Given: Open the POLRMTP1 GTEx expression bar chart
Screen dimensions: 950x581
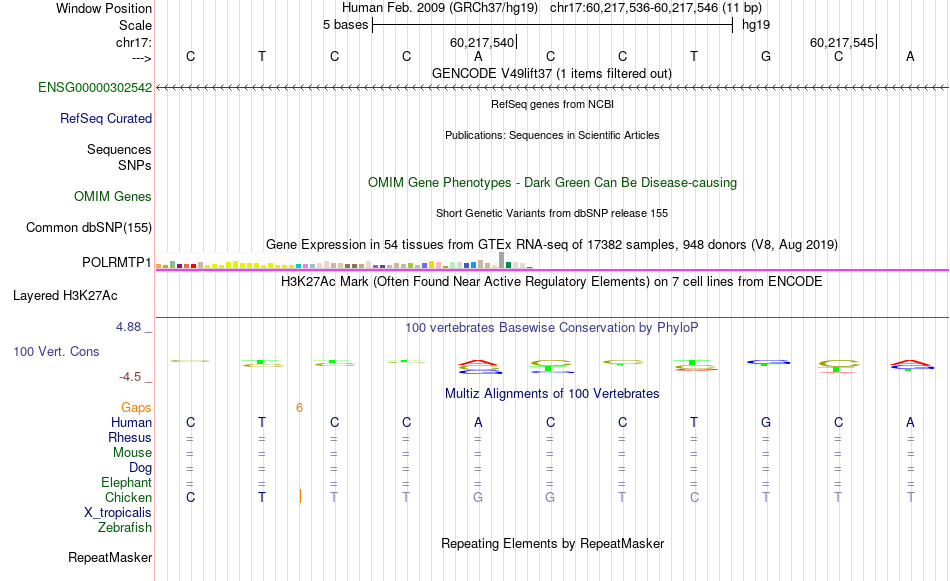Looking at the screenshot, I should point(344,261).
